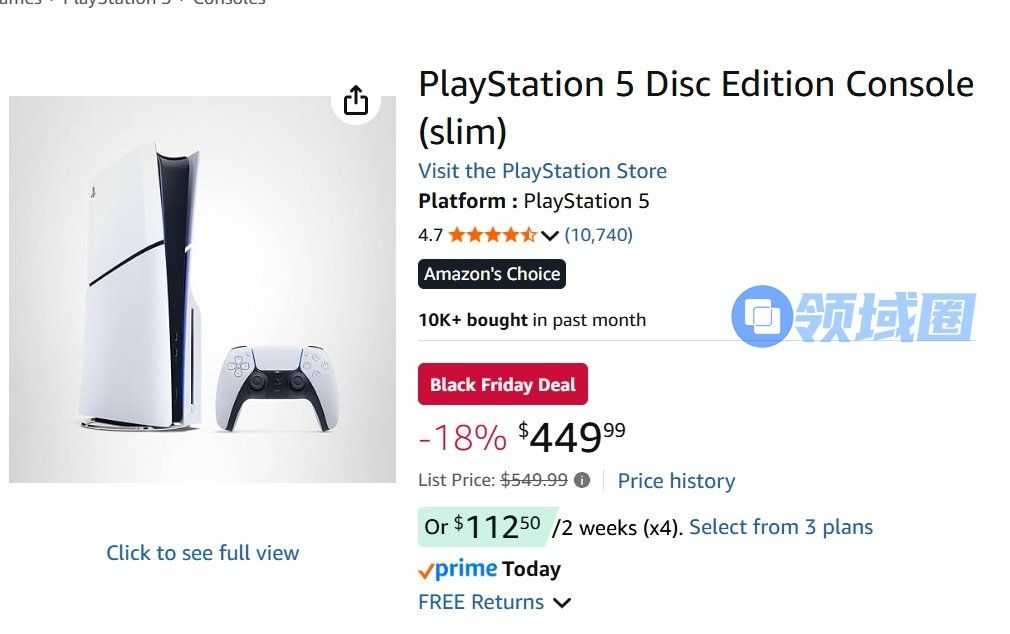
Task: Click the $112.50 installment price highlight
Action: (485, 527)
